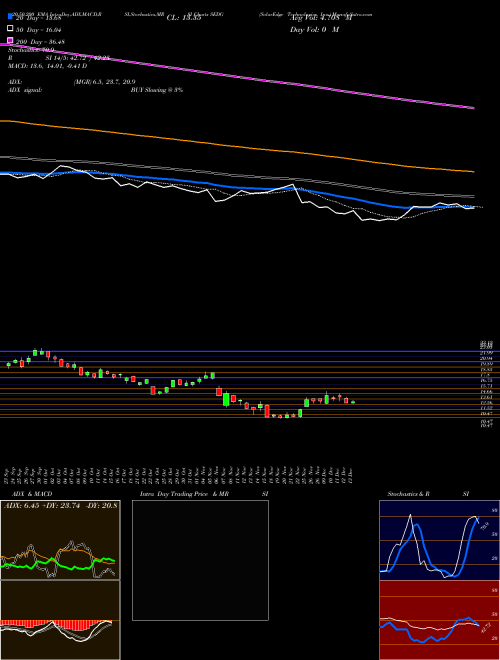Click the 'Avg Vol: 4.708 M' label

tap(321, 18)
